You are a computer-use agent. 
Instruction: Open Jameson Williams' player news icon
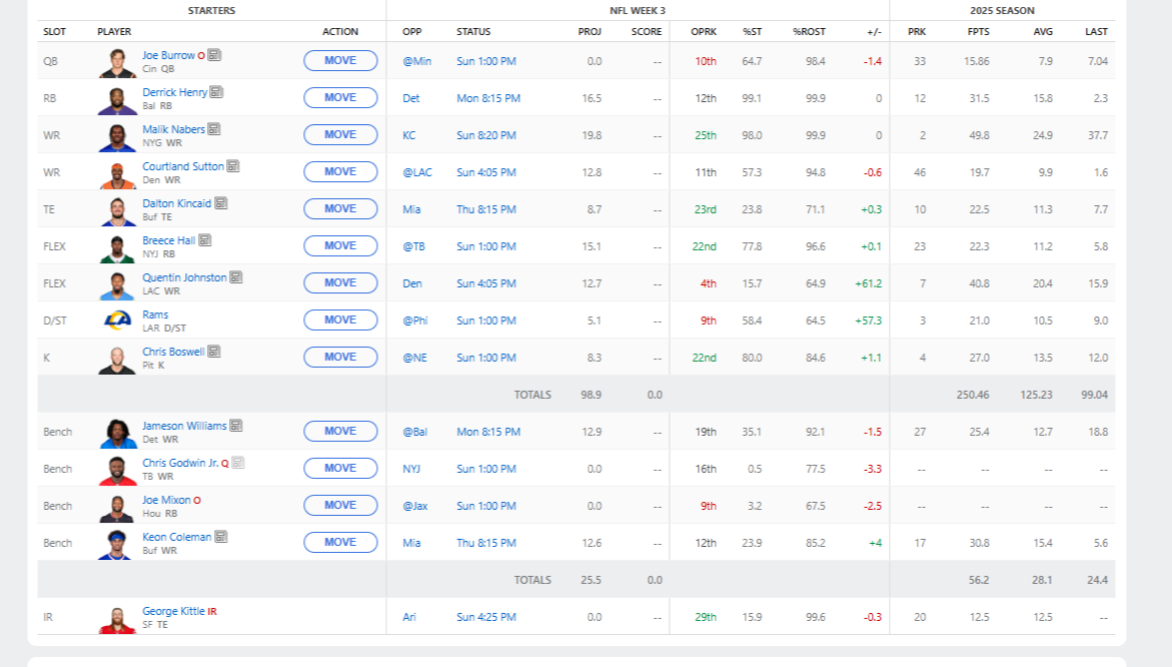pyautogui.click(x=236, y=425)
